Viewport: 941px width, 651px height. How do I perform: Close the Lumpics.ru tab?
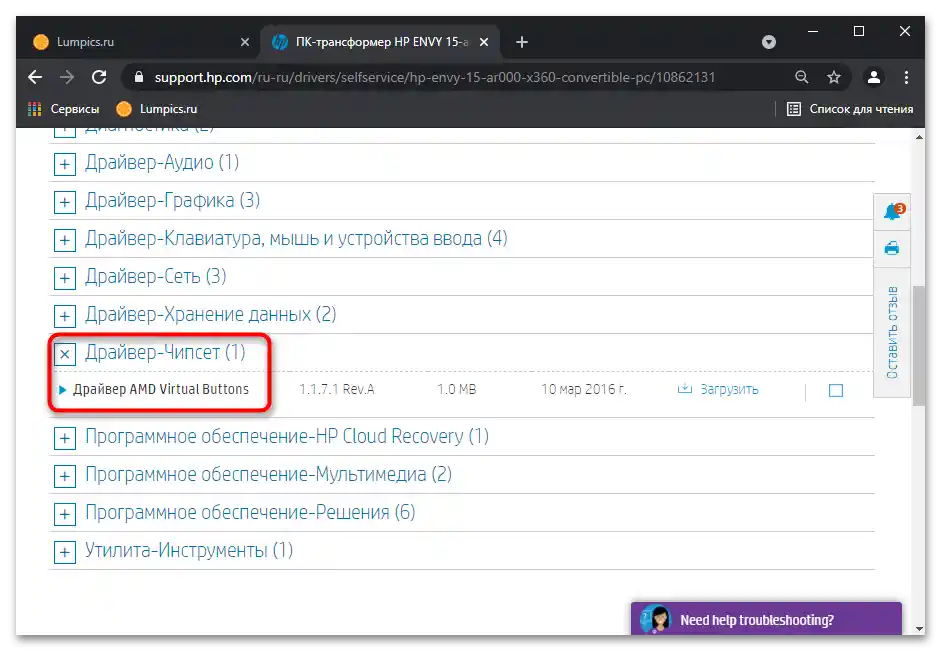(x=245, y=42)
